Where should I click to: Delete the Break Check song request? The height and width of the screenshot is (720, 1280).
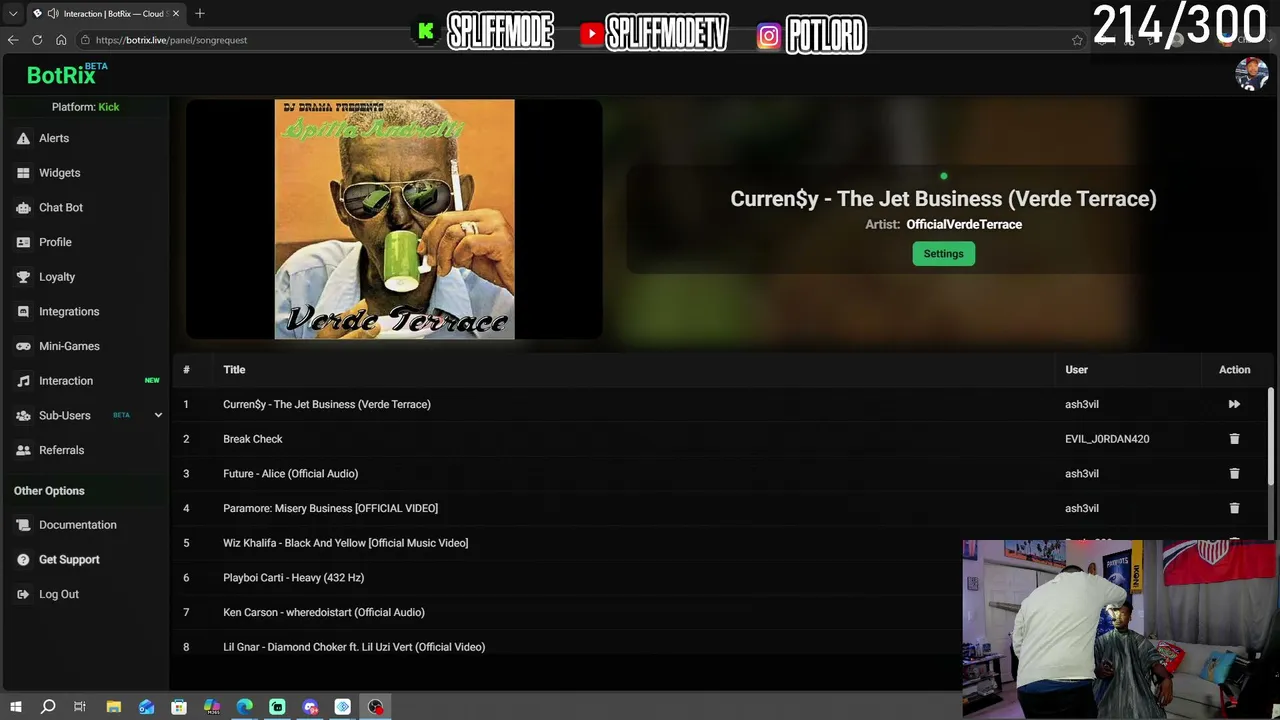(1234, 439)
